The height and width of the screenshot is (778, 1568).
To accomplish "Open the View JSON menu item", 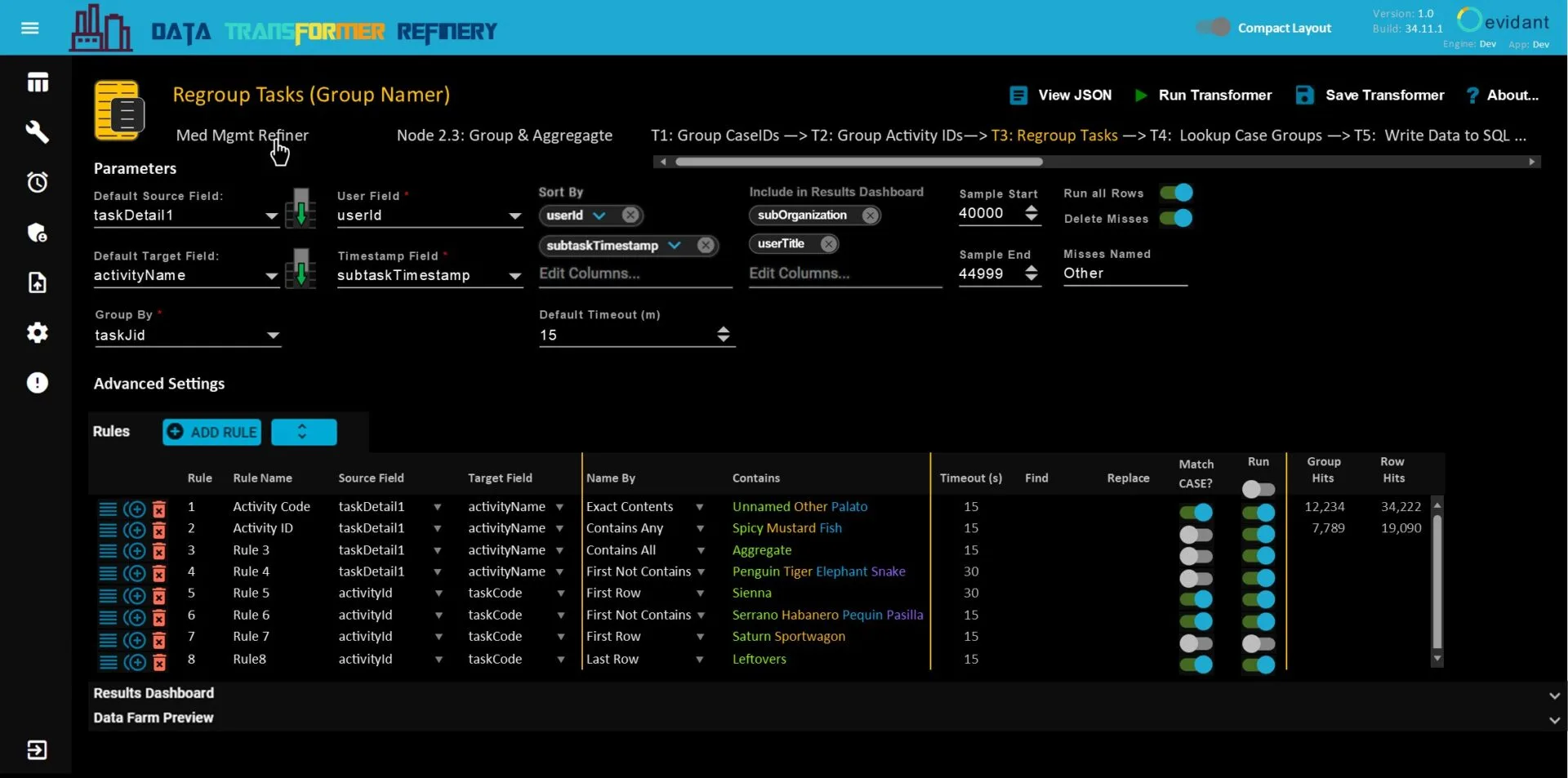I will [1061, 96].
